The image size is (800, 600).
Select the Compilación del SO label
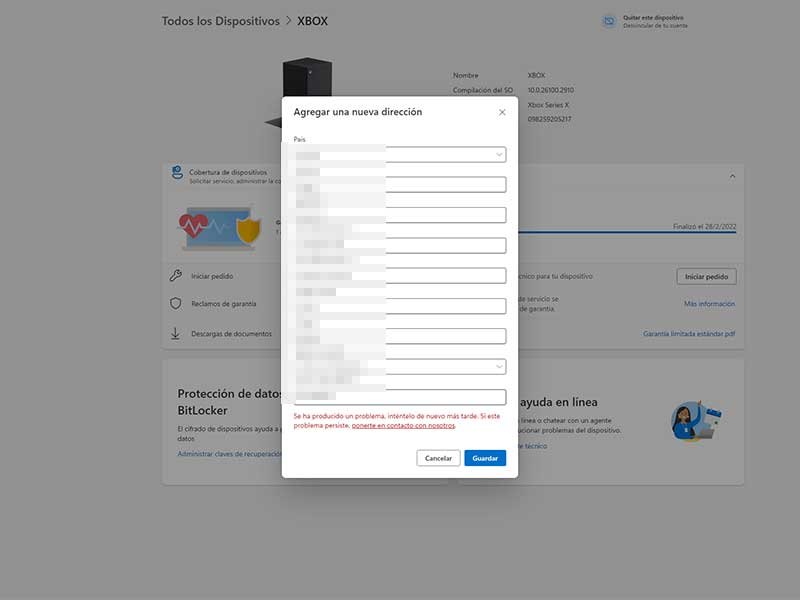483,90
